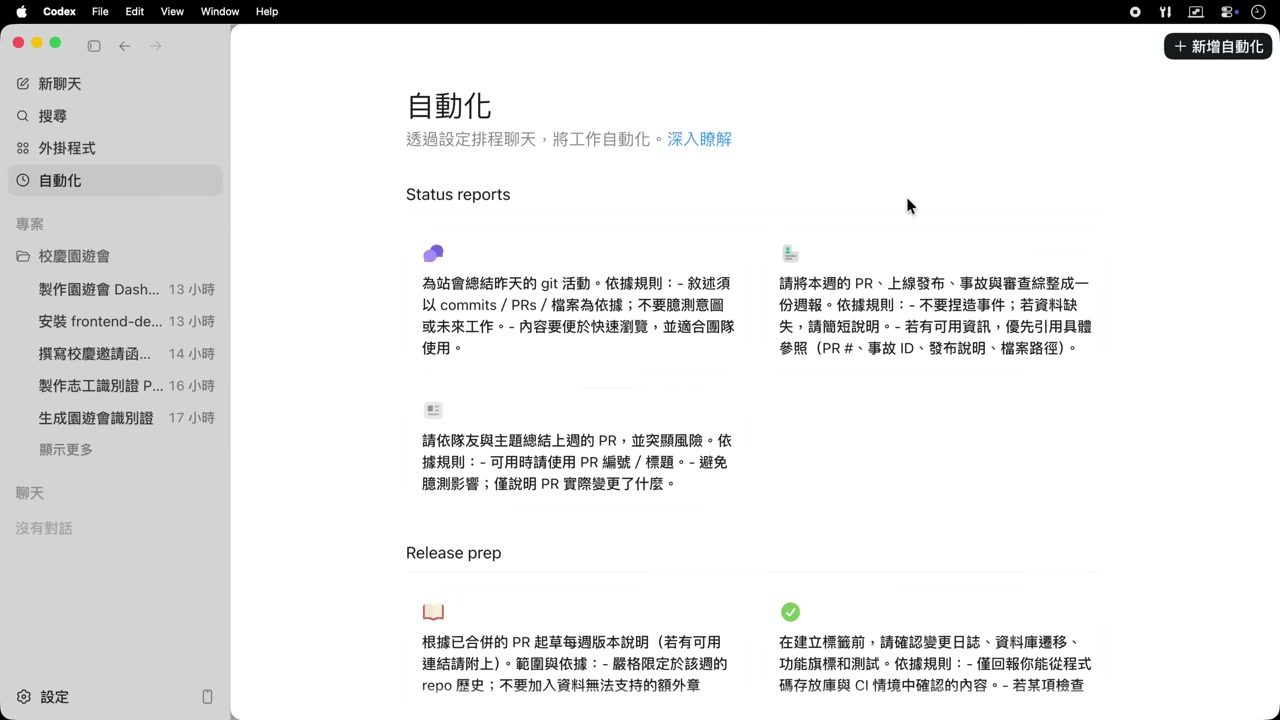Click the 沒有對話 placeholder text
The width and height of the screenshot is (1280, 720).
point(44,529)
